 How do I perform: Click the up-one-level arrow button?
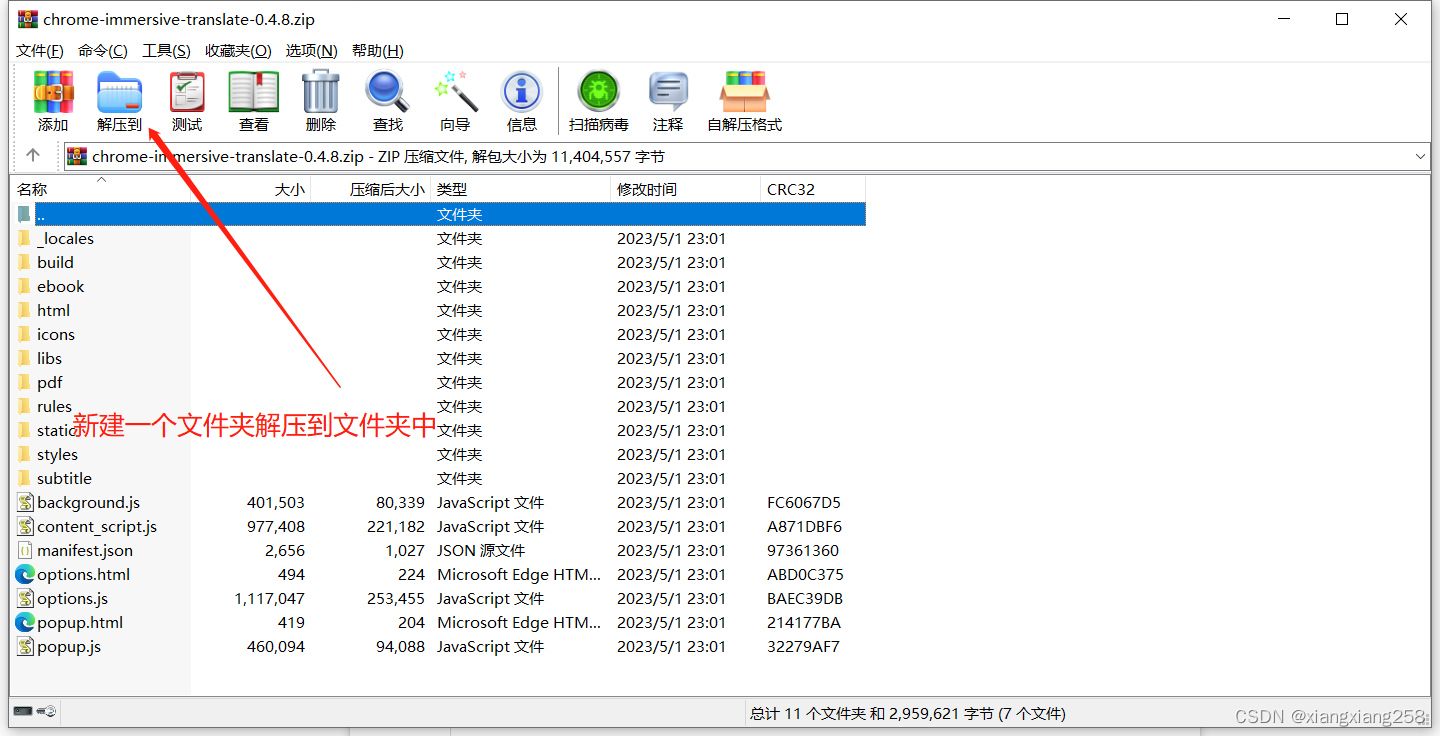(x=33, y=156)
